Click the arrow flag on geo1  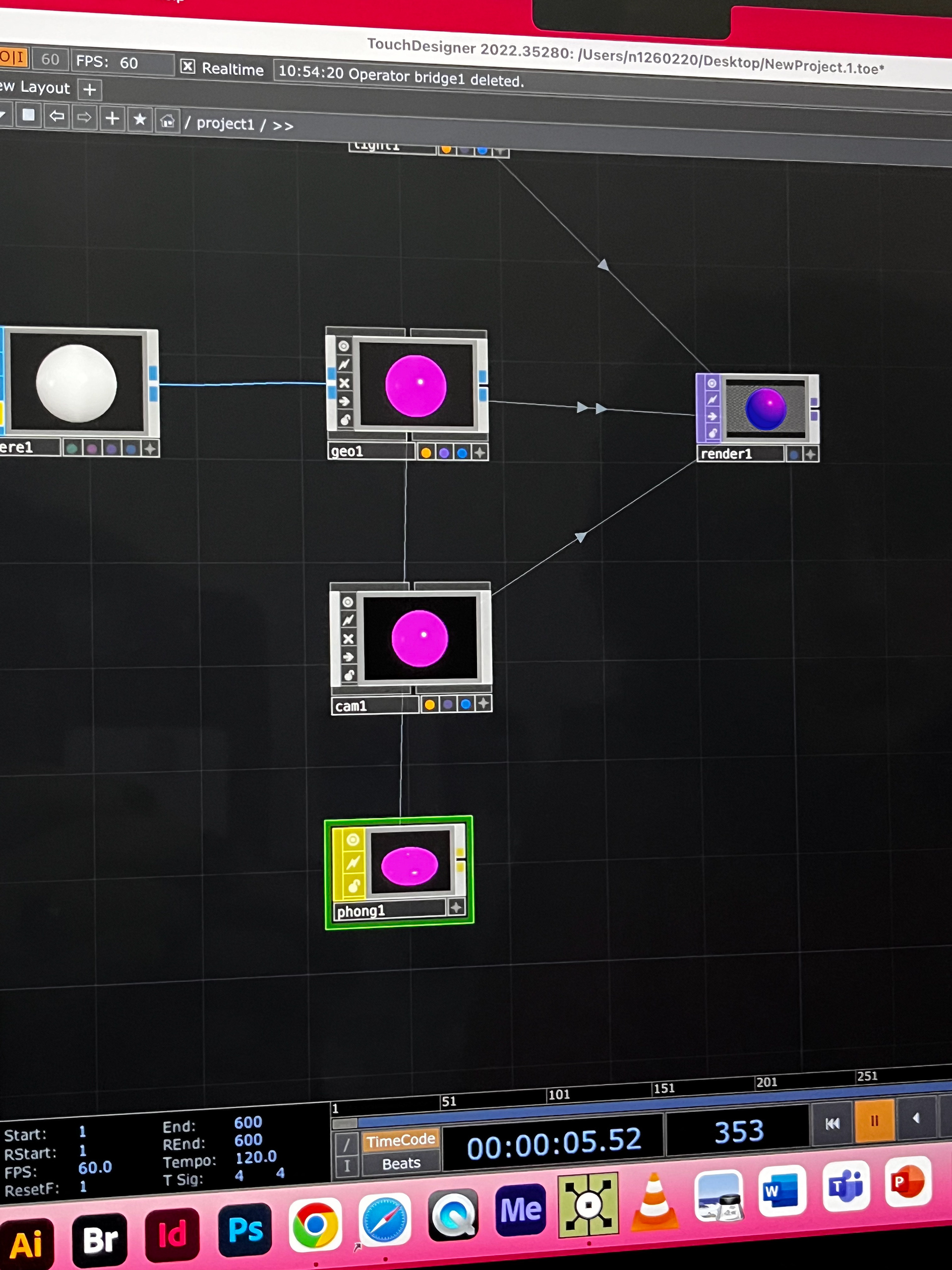344,401
